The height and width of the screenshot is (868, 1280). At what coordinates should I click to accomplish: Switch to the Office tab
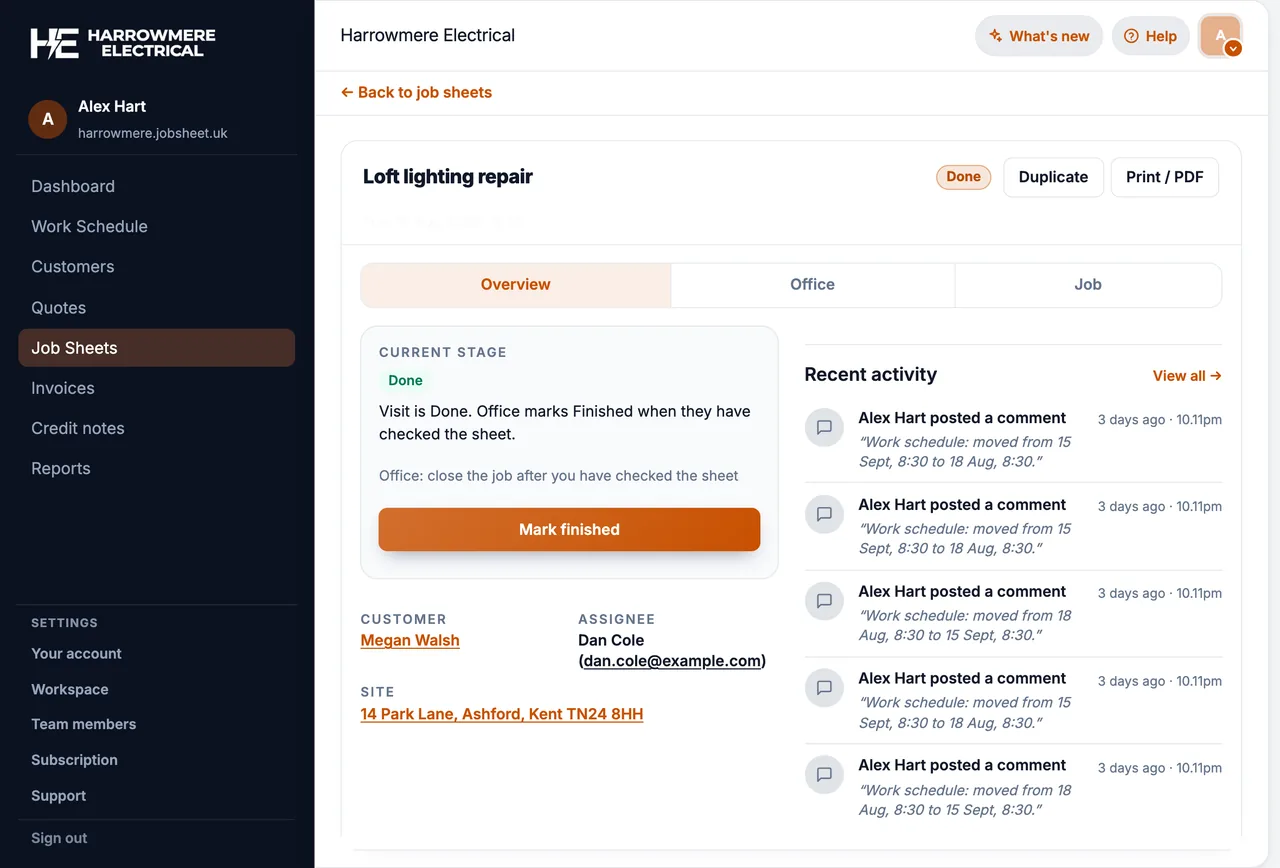click(812, 285)
